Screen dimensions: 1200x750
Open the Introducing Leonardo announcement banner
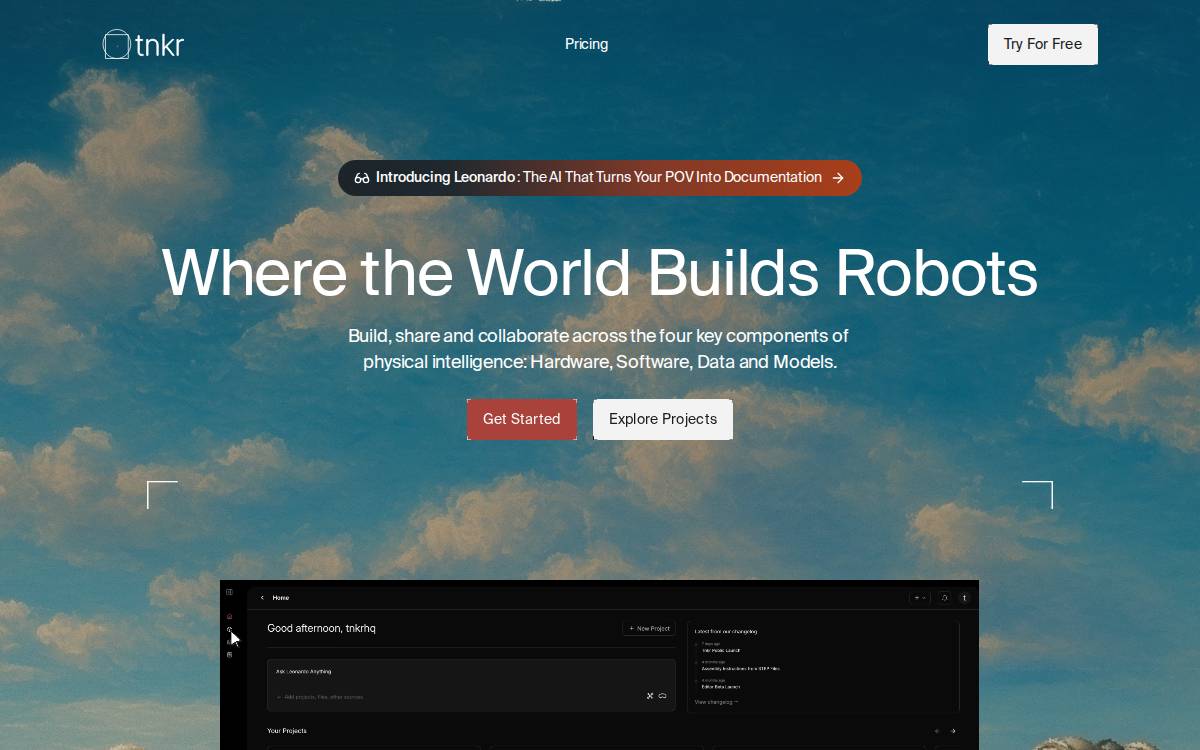tap(600, 178)
